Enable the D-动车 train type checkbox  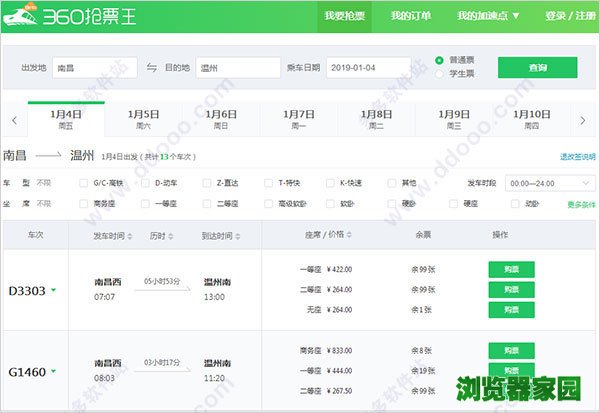(146, 184)
